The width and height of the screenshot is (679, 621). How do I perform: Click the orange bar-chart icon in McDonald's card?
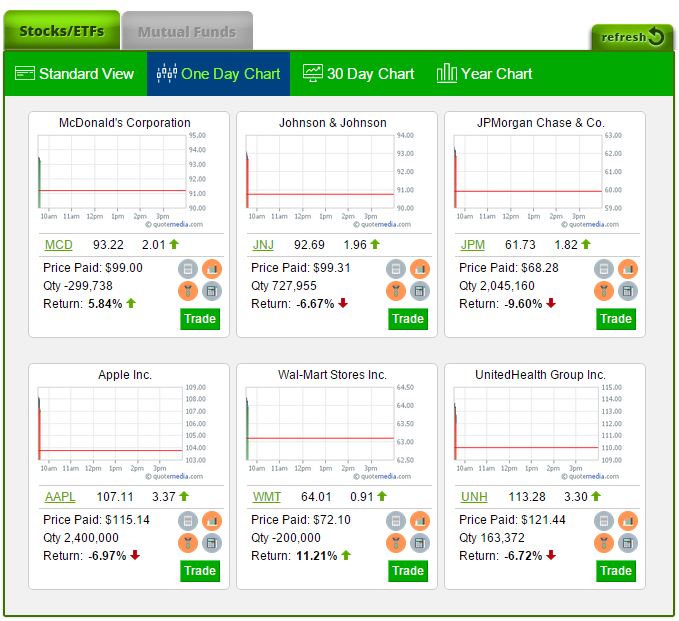point(211,269)
